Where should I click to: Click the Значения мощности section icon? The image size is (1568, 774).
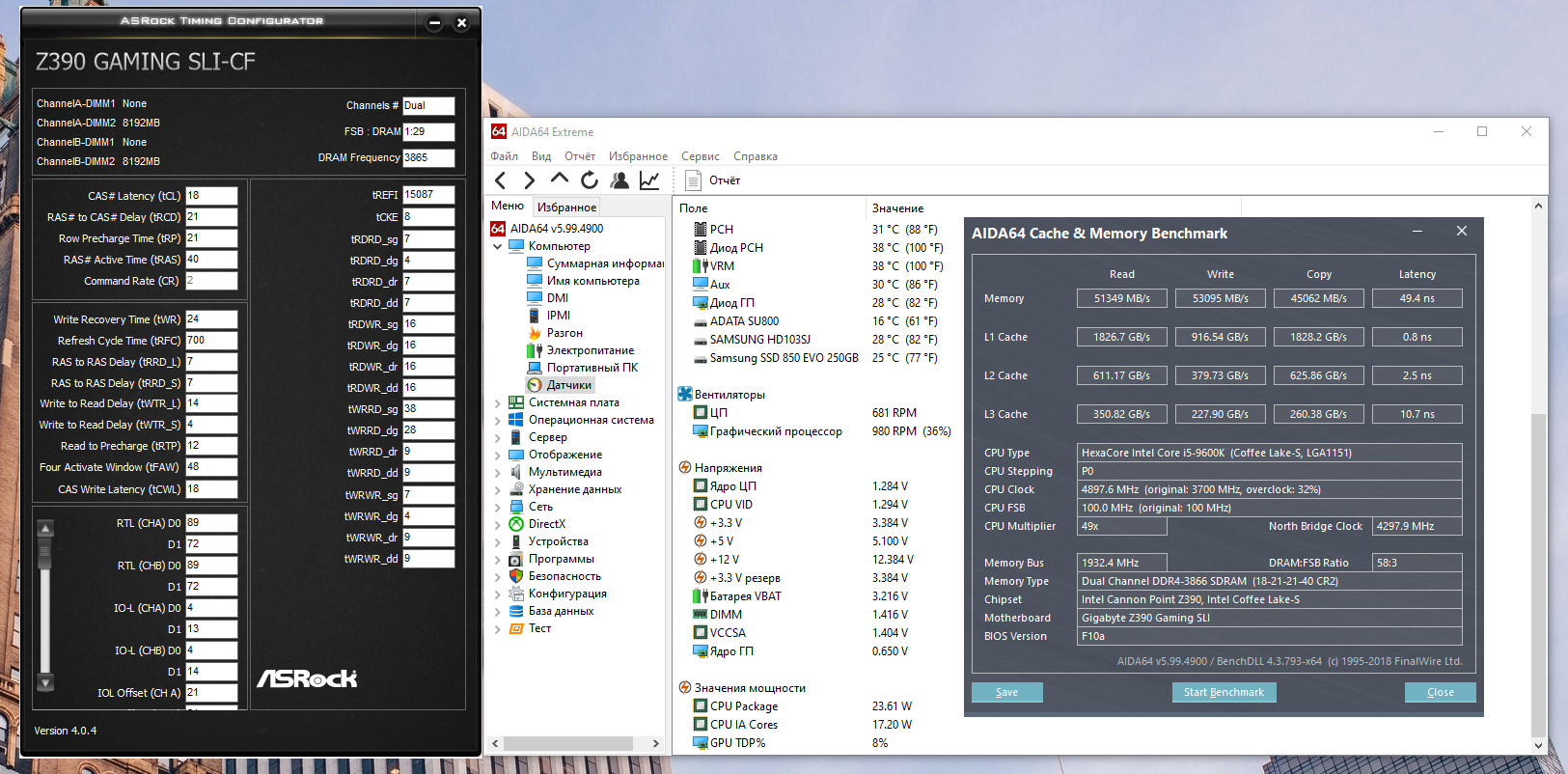(685, 688)
